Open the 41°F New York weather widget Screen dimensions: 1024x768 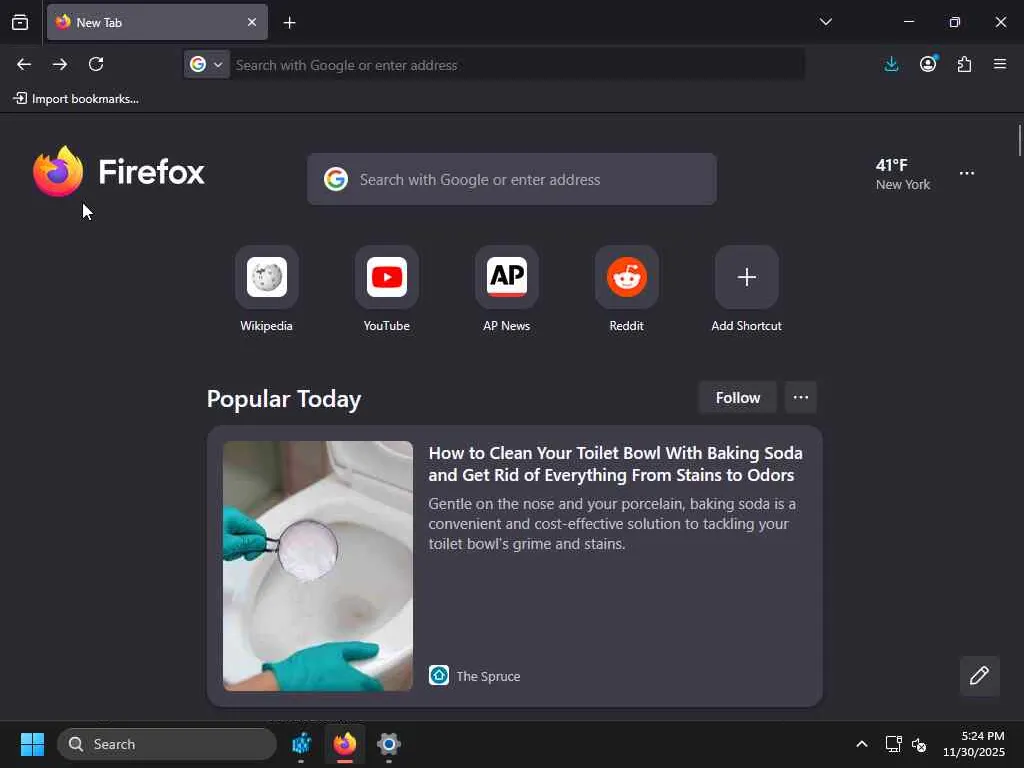(x=903, y=174)
